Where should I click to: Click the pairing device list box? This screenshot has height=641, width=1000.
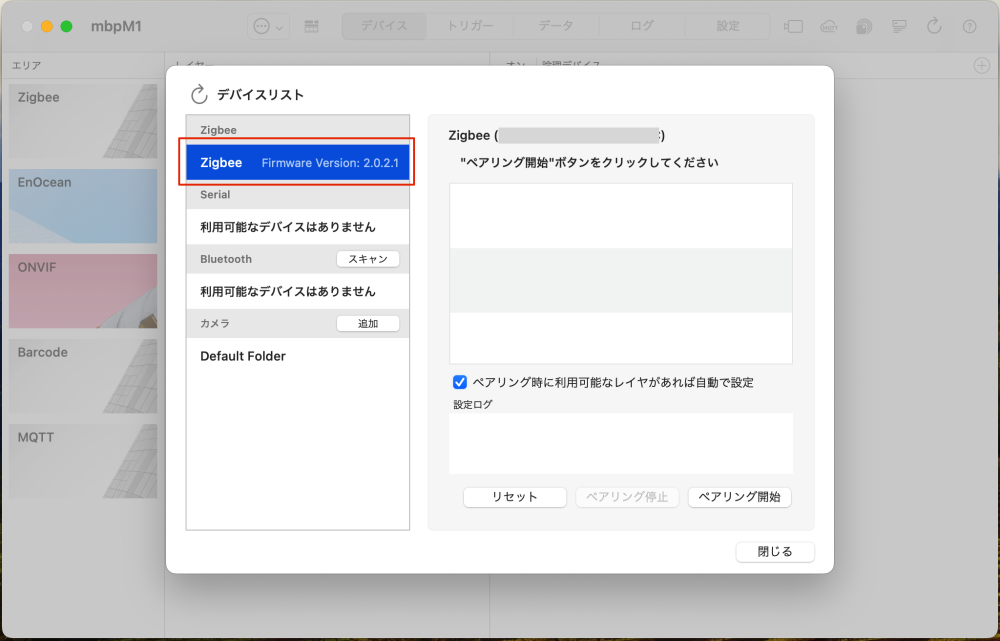tap(621, 274)
